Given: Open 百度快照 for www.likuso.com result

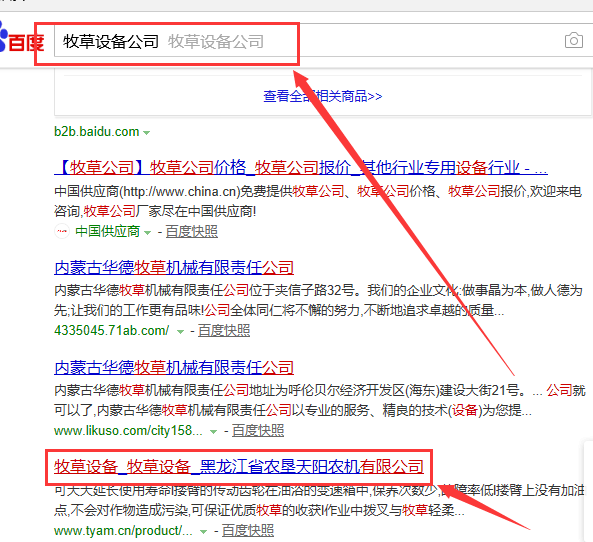Looking at the screenshot, I should pos(258,430).
